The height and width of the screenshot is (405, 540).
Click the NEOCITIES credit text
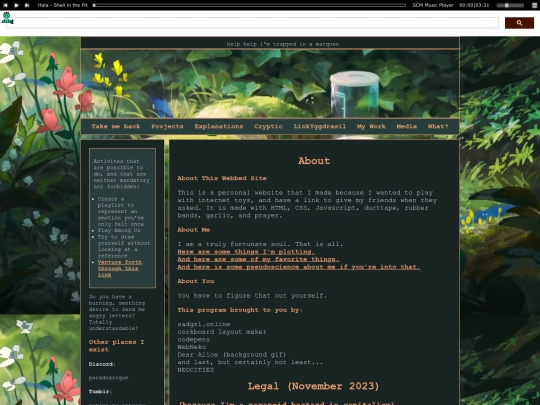[x=196, y=370]
